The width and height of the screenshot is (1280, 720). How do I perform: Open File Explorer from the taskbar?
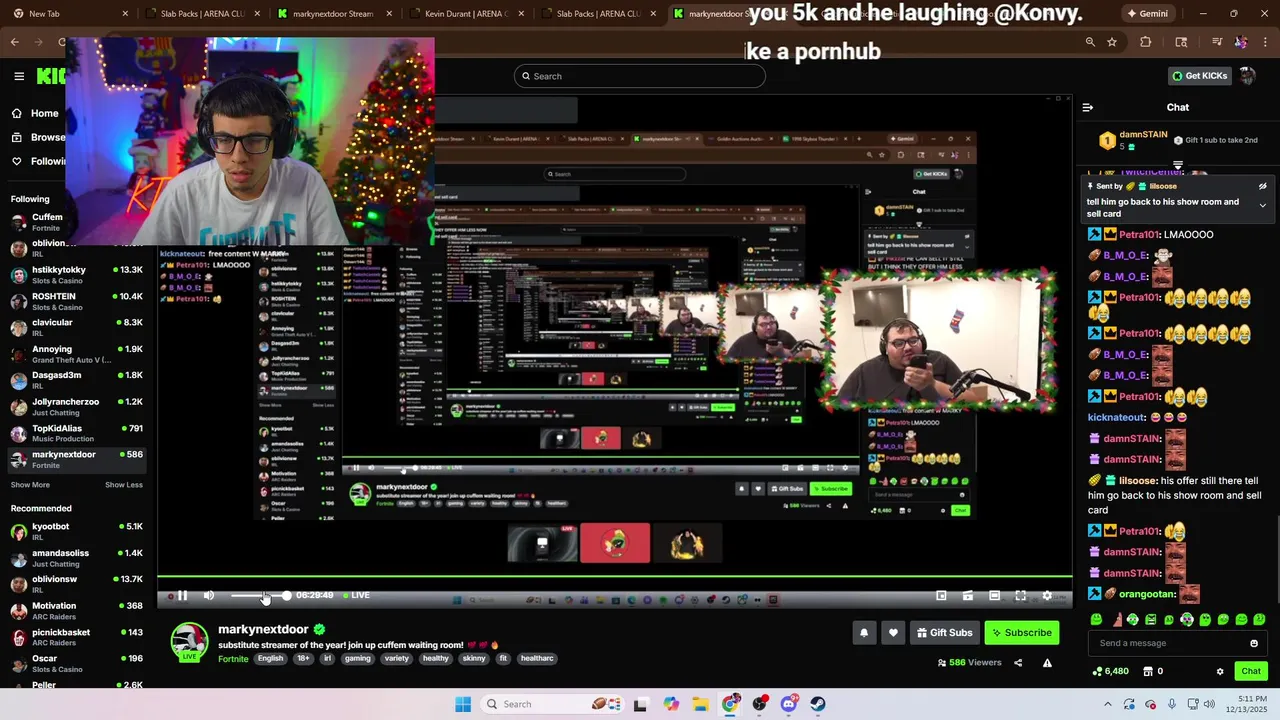[x=700, y=704]
